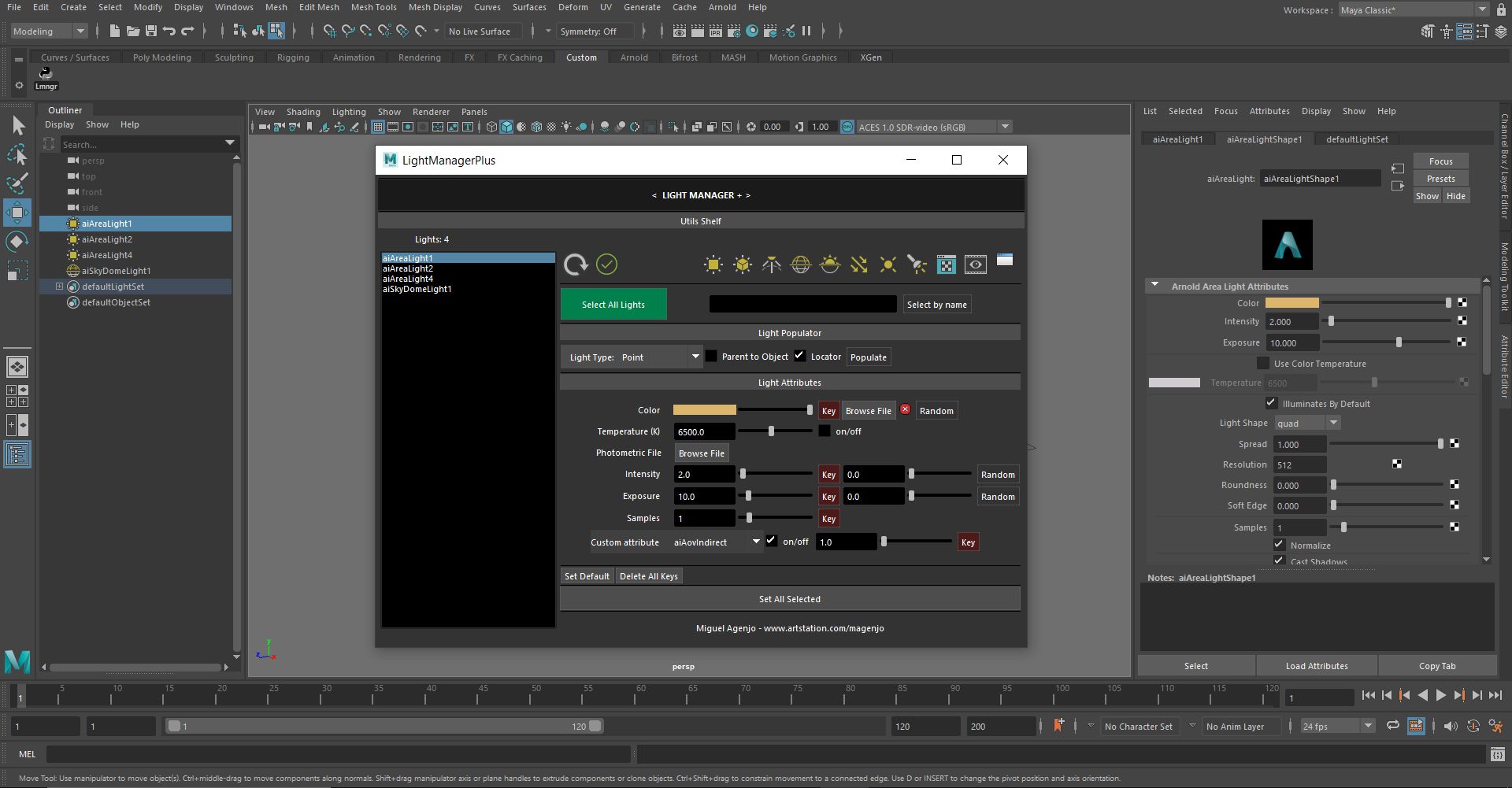Uncheck the Locator checkbox in Light Populator
The height and width of the screenshot is (788, 1512).
click(799, 355)
